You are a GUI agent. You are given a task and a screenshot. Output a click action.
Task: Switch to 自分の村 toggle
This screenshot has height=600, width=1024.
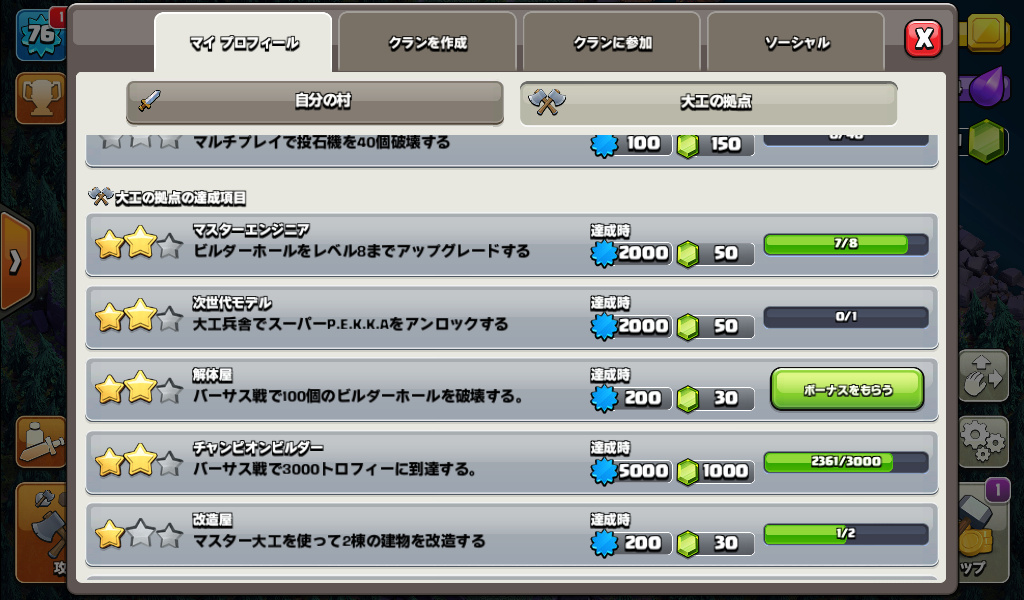click(x=315, y=102)
